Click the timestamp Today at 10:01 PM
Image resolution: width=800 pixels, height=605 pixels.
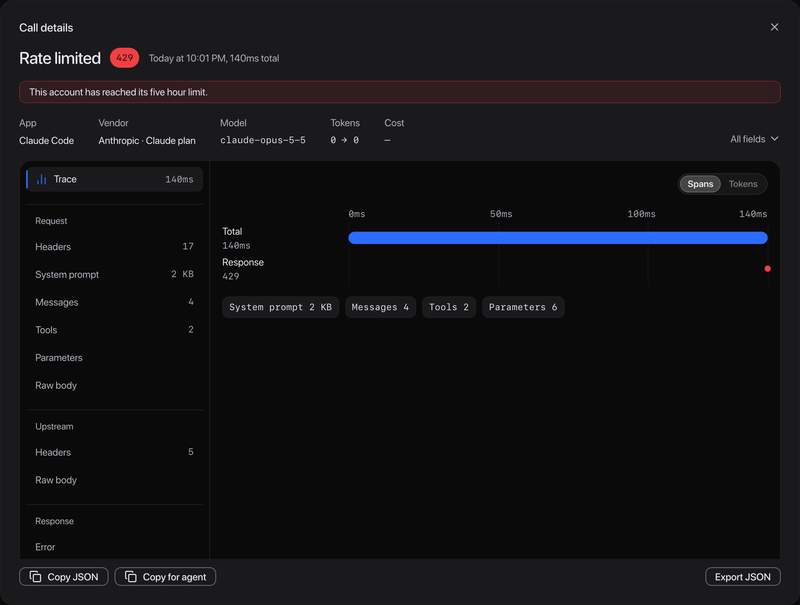pyautogui.click(x=187, y=58)
